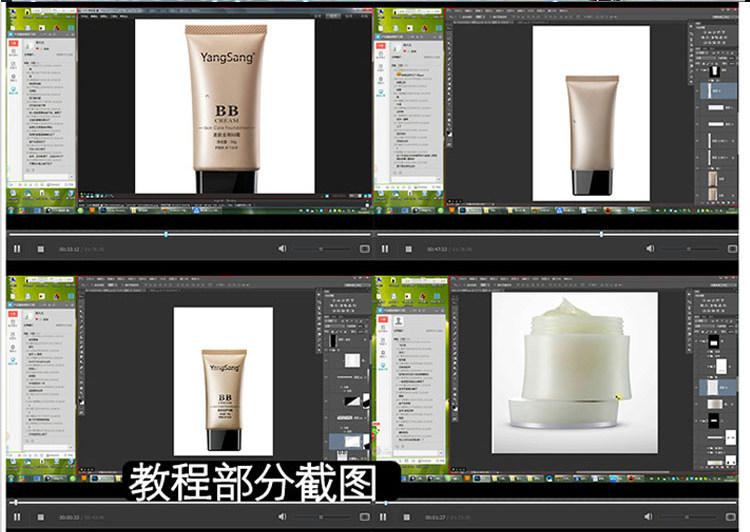Pause the video showing the large YangSang tube
Image resolution: width=750 pixels, height=532 pixels.
coord(17,249)
